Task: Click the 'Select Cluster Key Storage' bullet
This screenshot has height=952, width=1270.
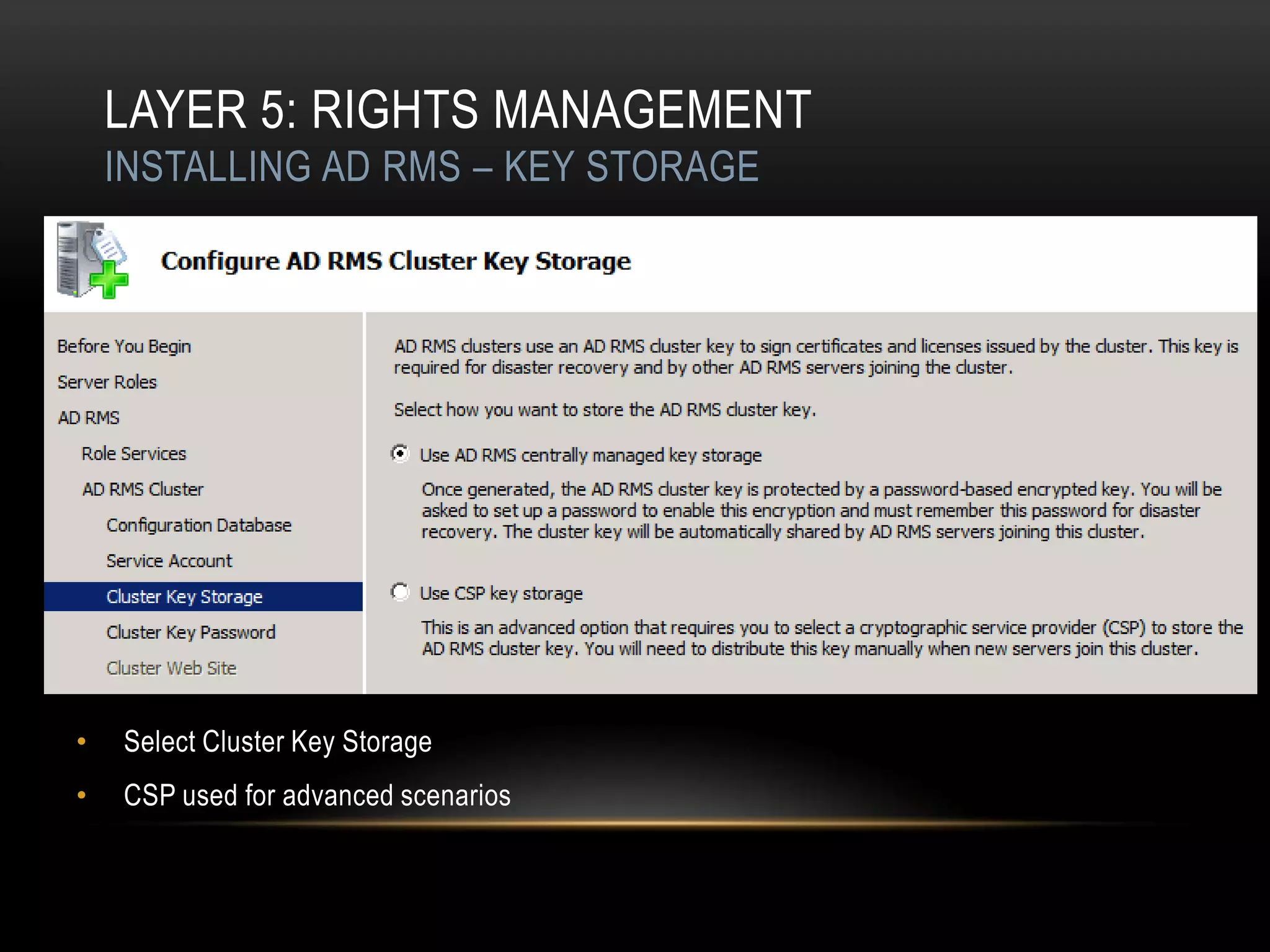Action: [278, 742]
